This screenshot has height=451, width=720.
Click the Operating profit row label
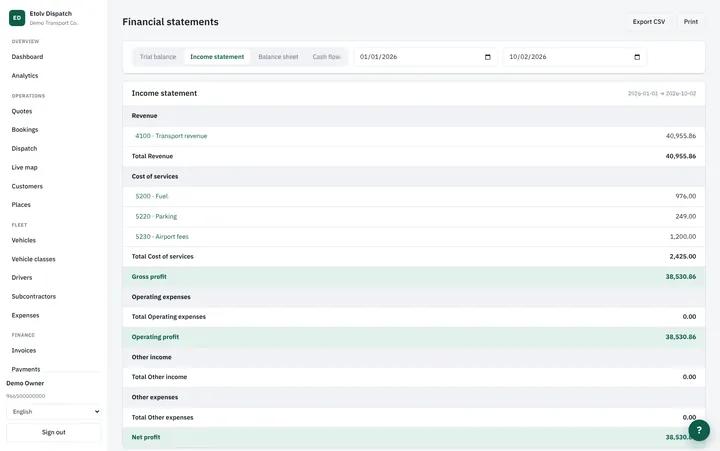(155, 337)
